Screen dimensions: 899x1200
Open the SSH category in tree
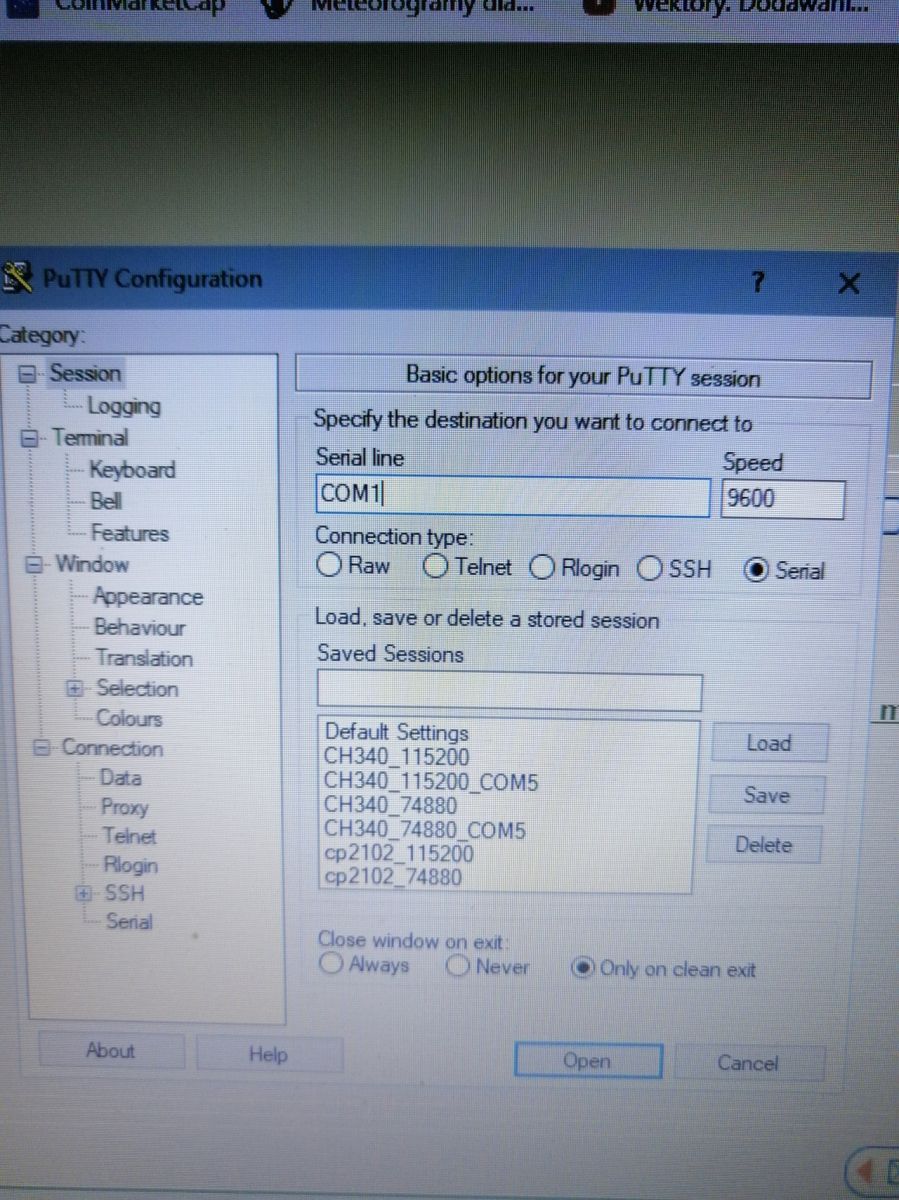[125, 893]
